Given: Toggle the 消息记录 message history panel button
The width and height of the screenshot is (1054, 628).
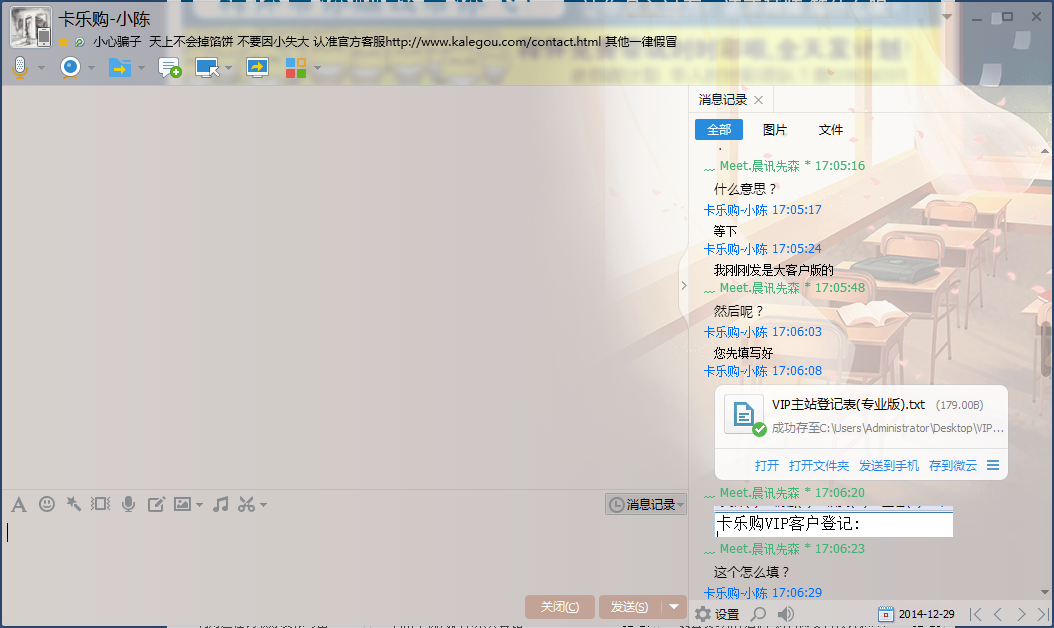Looking at the screenshot, I should coord(646,505).
